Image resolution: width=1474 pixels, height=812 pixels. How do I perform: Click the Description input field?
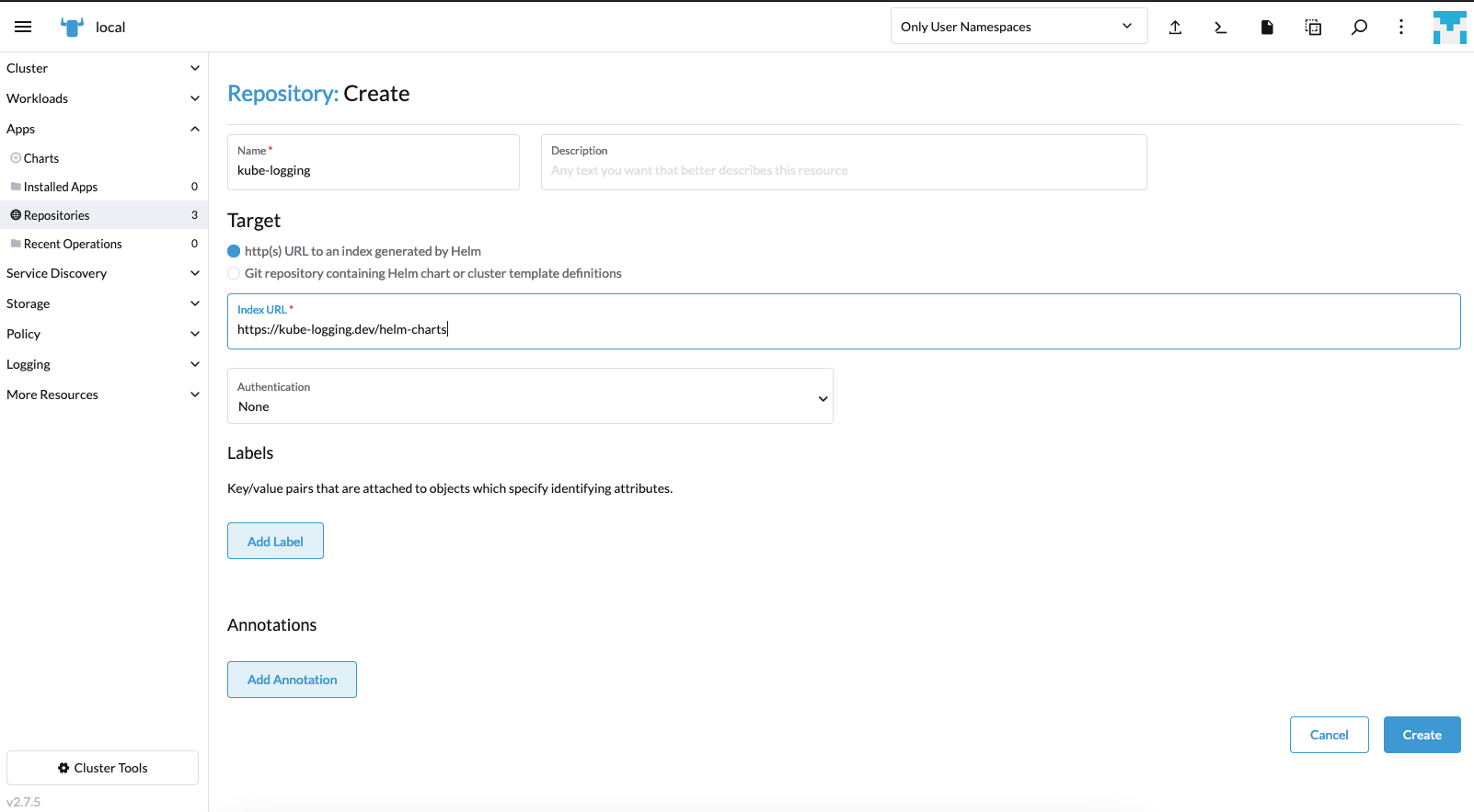coord(844,162)
